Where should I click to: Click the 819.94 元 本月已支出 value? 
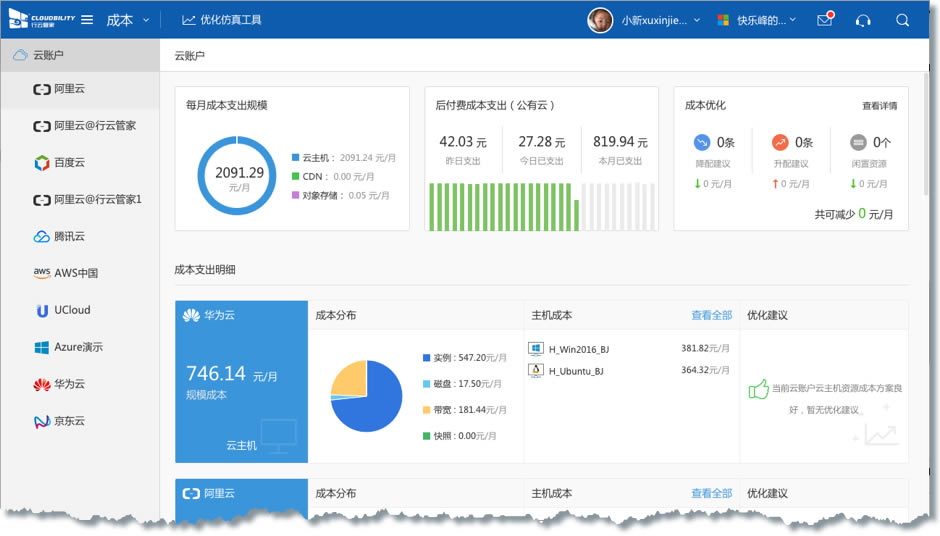(x=620, y=142)
